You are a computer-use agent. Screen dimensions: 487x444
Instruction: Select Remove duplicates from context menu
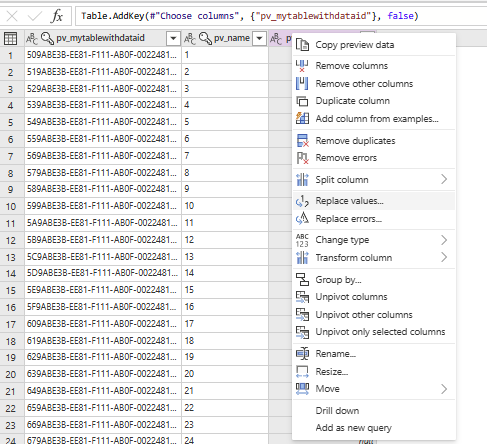[x=374, y=141]
